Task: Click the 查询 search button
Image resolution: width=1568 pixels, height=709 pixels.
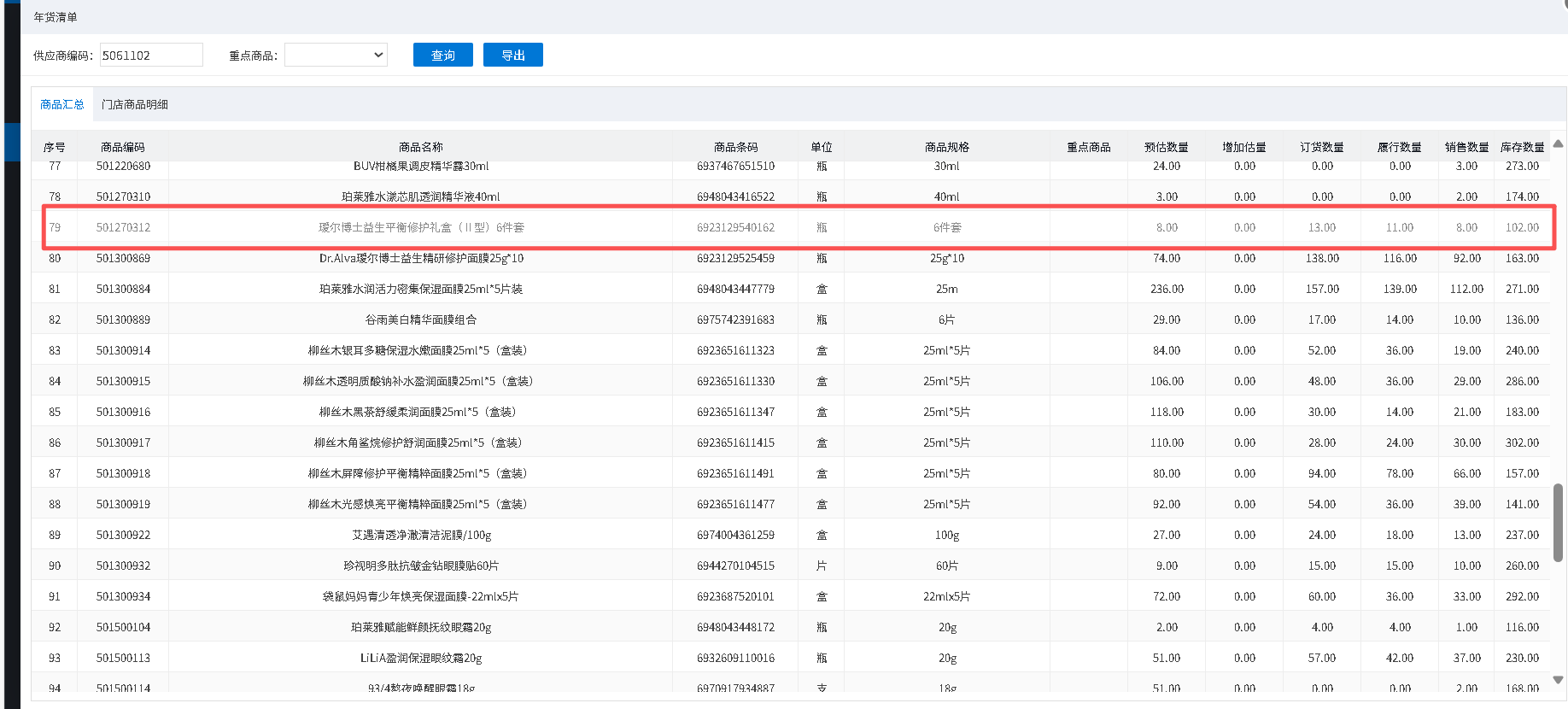Action: [x=442, y=55]
